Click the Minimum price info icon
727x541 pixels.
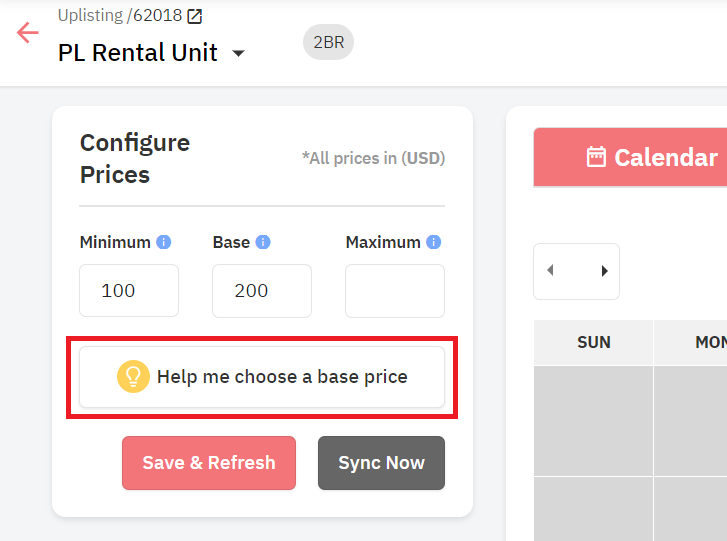pyautogui.click(x=164, y=242)
